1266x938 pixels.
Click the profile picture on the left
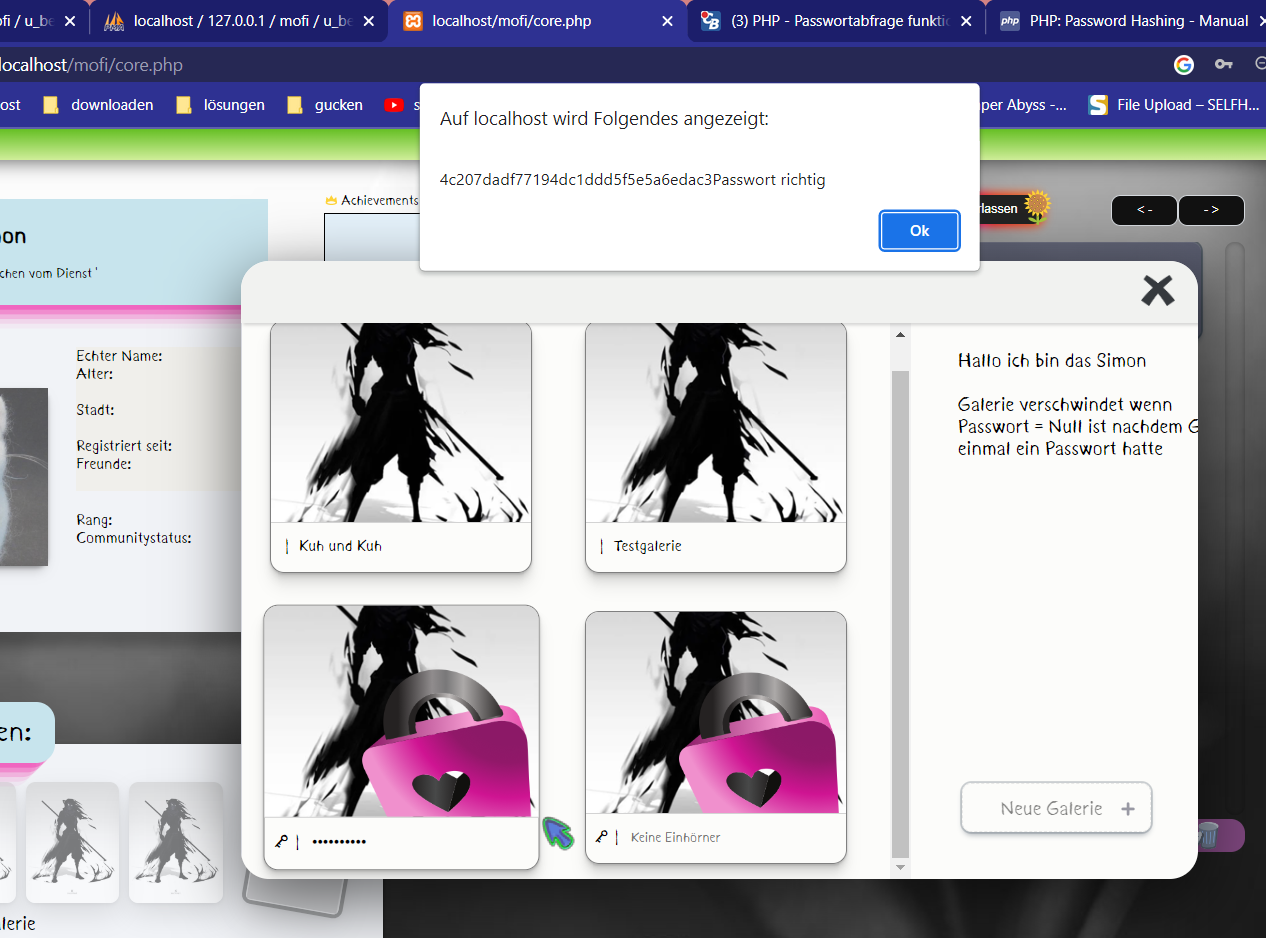tap(24, 477)
